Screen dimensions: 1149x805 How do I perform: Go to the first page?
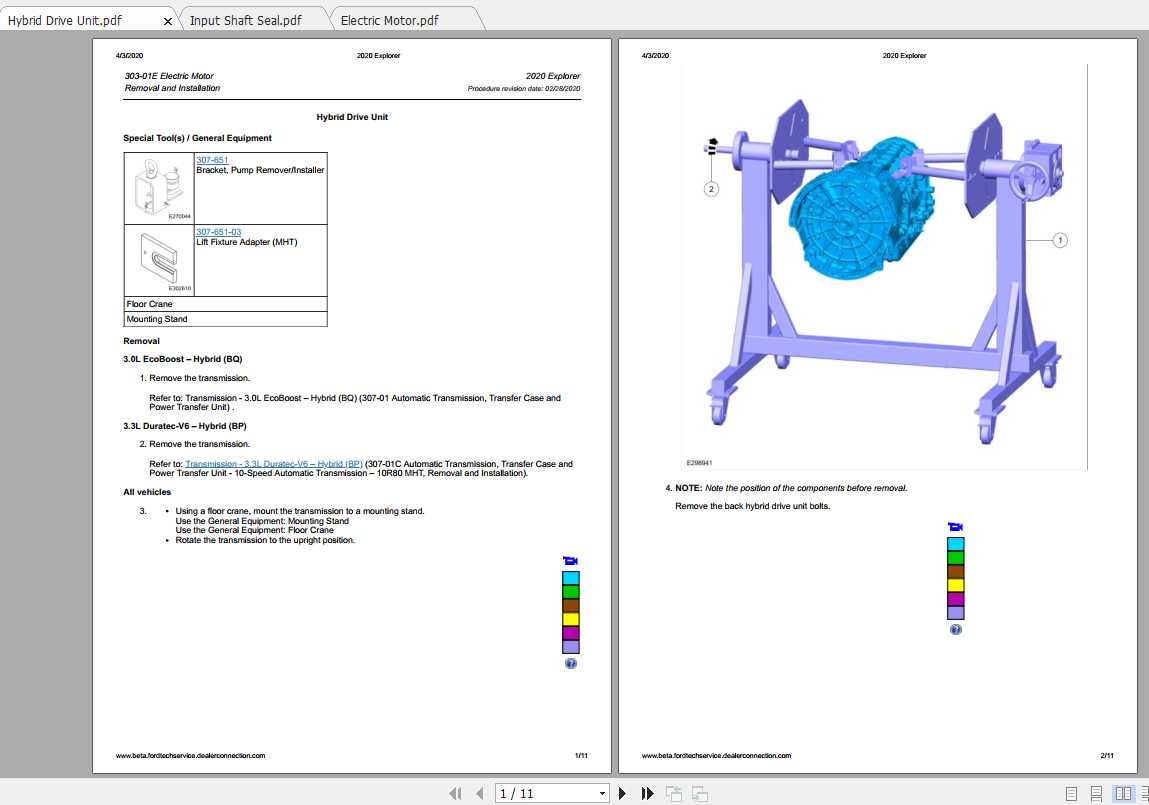pyautogui.click(x=455, y=793)
